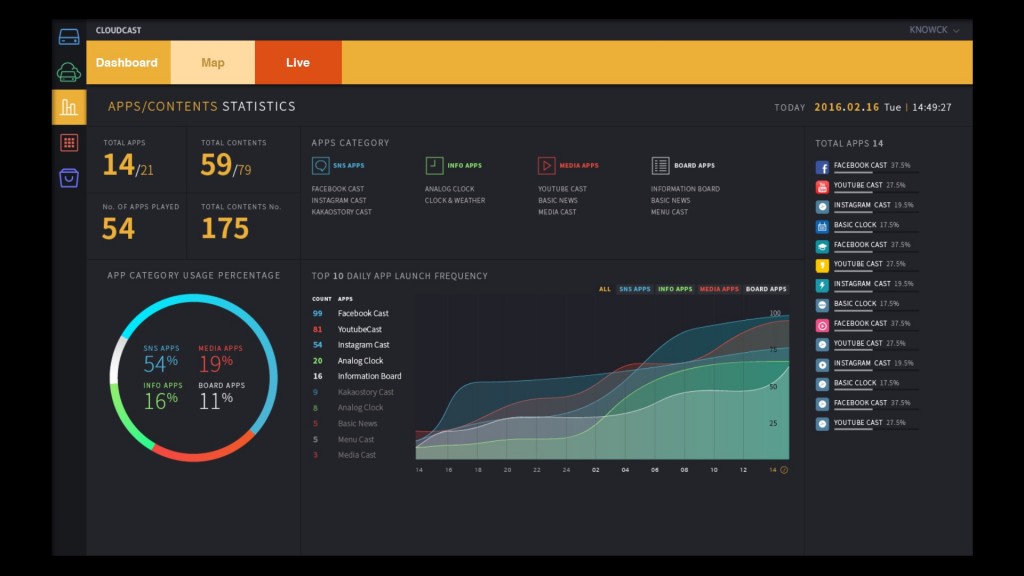Image resolution: width=1024 pixels, height=576 pixels.
Task: Click the Info Apps clock icon
Action: tap(434, 166)
